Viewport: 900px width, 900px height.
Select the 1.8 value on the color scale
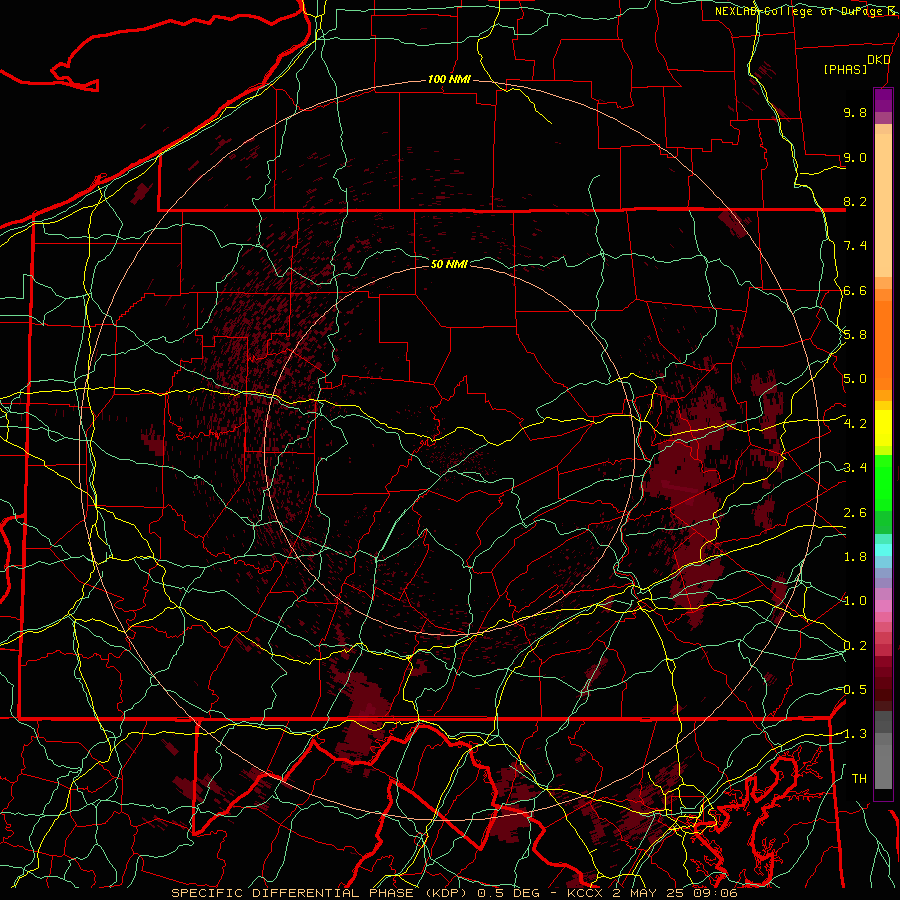pyautogui.click(x=855, y=557)
